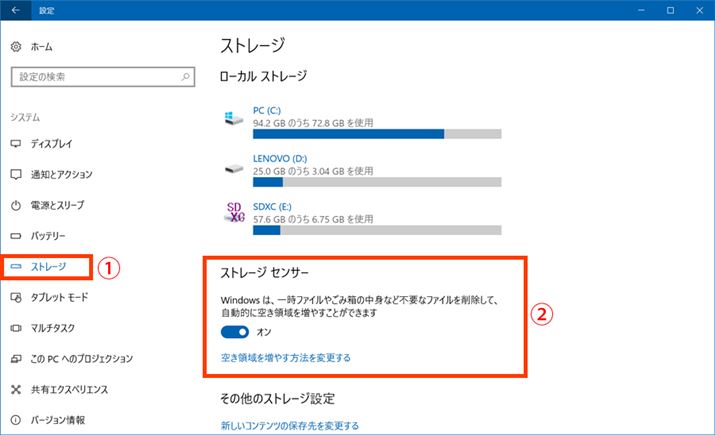Click the Power and sleep icon
715x435 pixels.
point(15,206)
